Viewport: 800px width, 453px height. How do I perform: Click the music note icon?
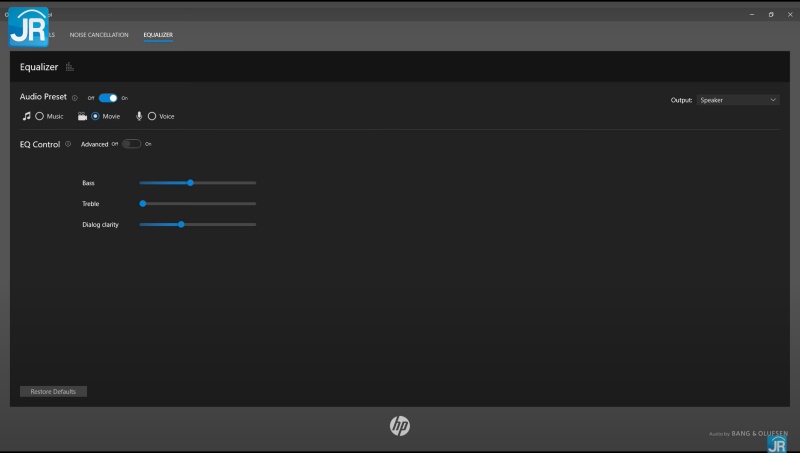click(27, 116)
